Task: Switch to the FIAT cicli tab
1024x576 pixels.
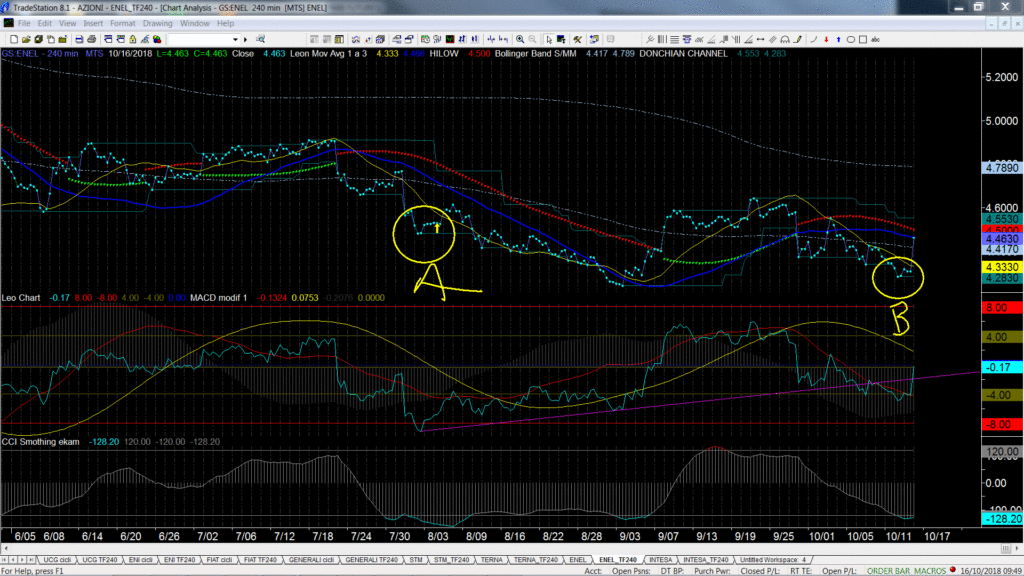Action: (x=219, y=560)
